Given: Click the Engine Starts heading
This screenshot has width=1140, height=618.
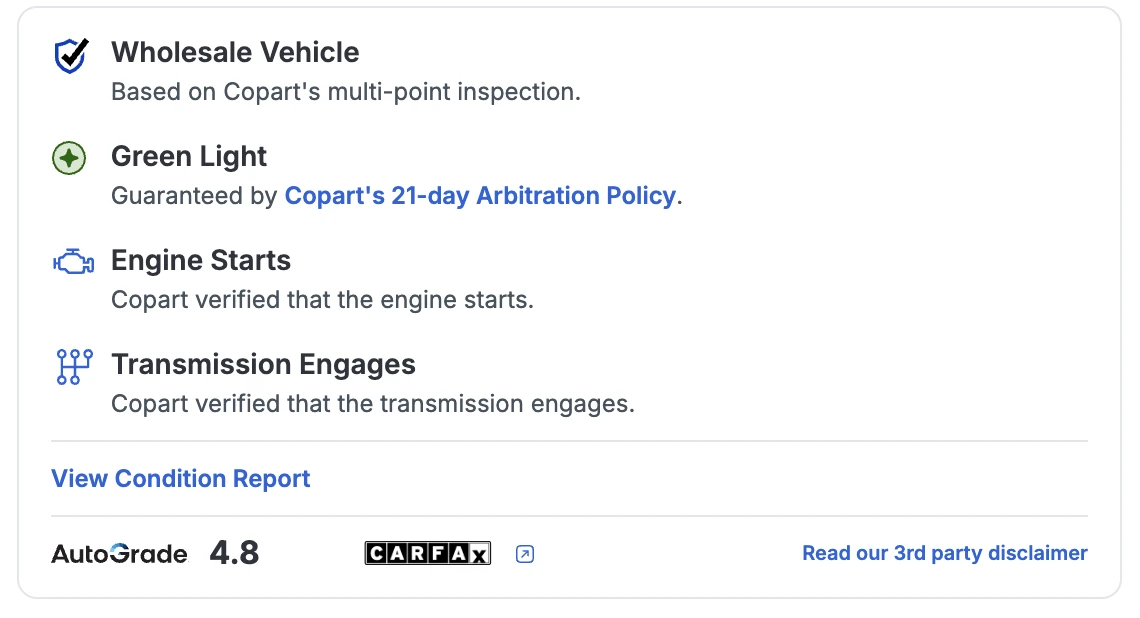Looking at the screenshot, I should pos(201,260).
